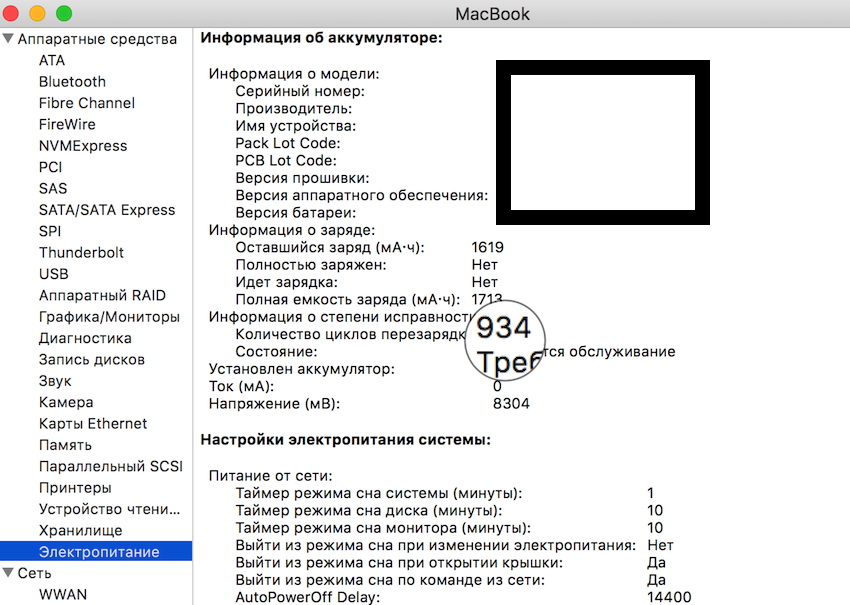This screenshot has height=605, width=850.
Task: Select Камера in the sidebar
Action: (x=66, y=402)
